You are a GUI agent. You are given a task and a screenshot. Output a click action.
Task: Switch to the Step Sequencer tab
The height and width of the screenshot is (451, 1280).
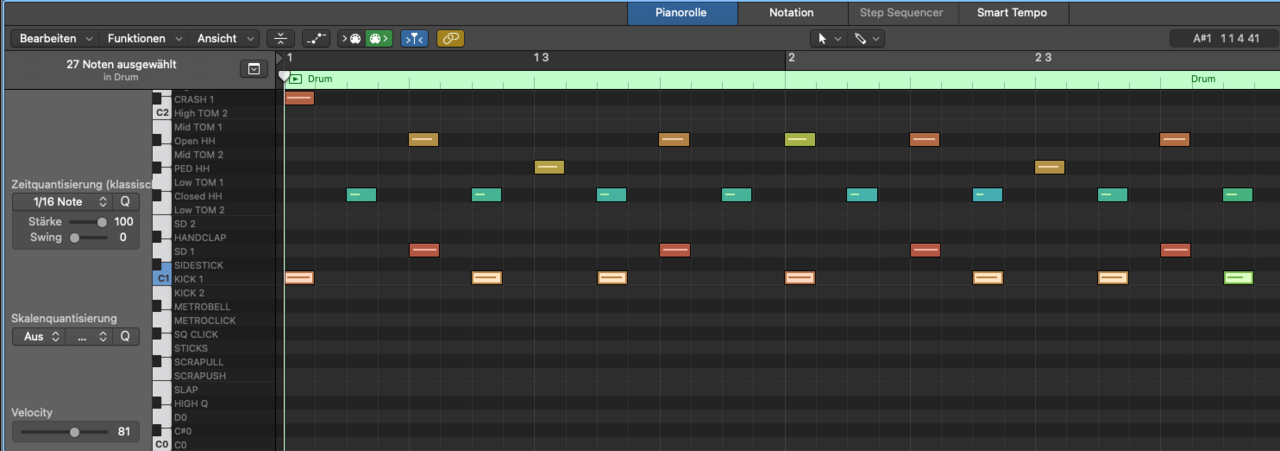coord(901,13)
